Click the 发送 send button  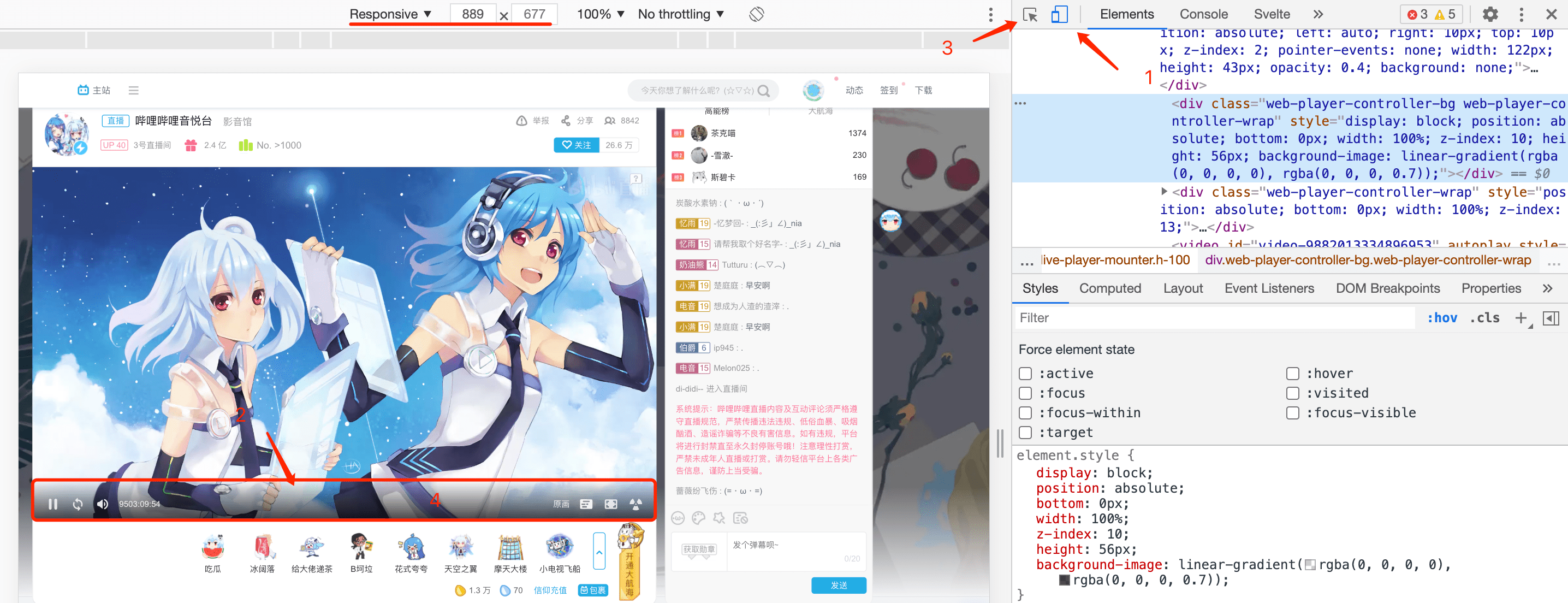pyautogui.click(x=839, y=586)
